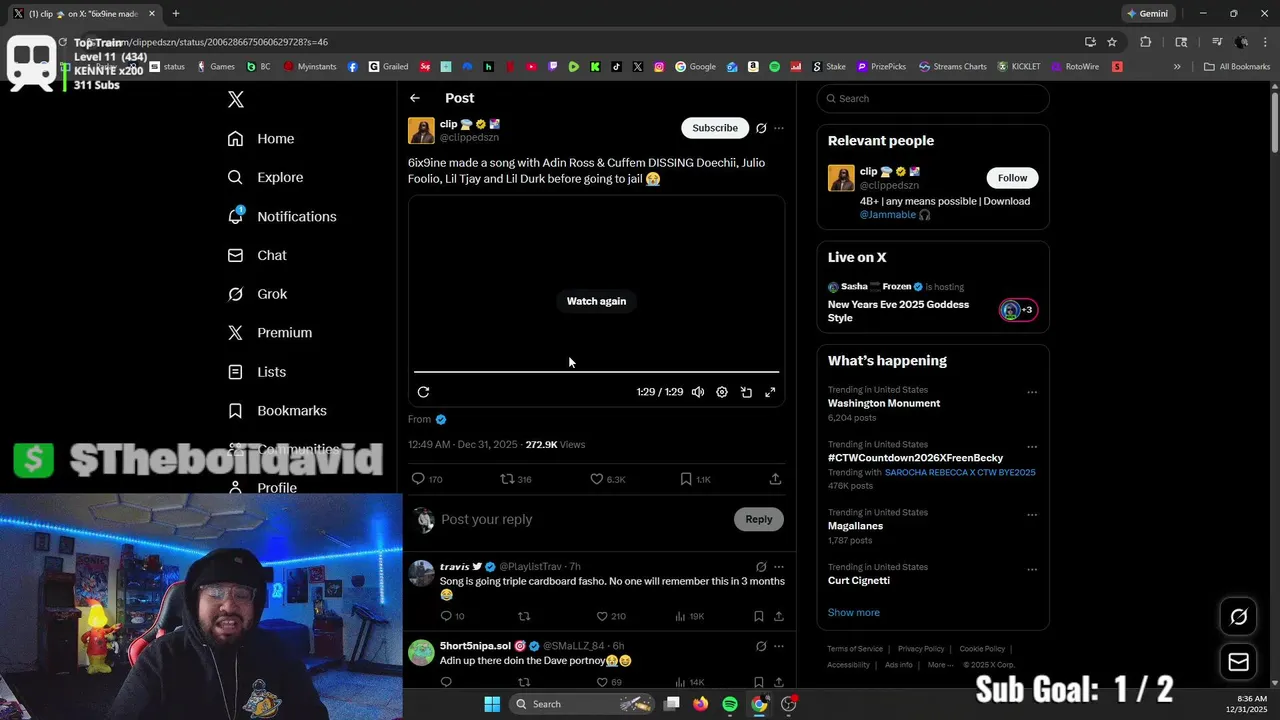Open floating Grok button
1280x720 pixels.
pyautogui.click(x=1239, y=617)
